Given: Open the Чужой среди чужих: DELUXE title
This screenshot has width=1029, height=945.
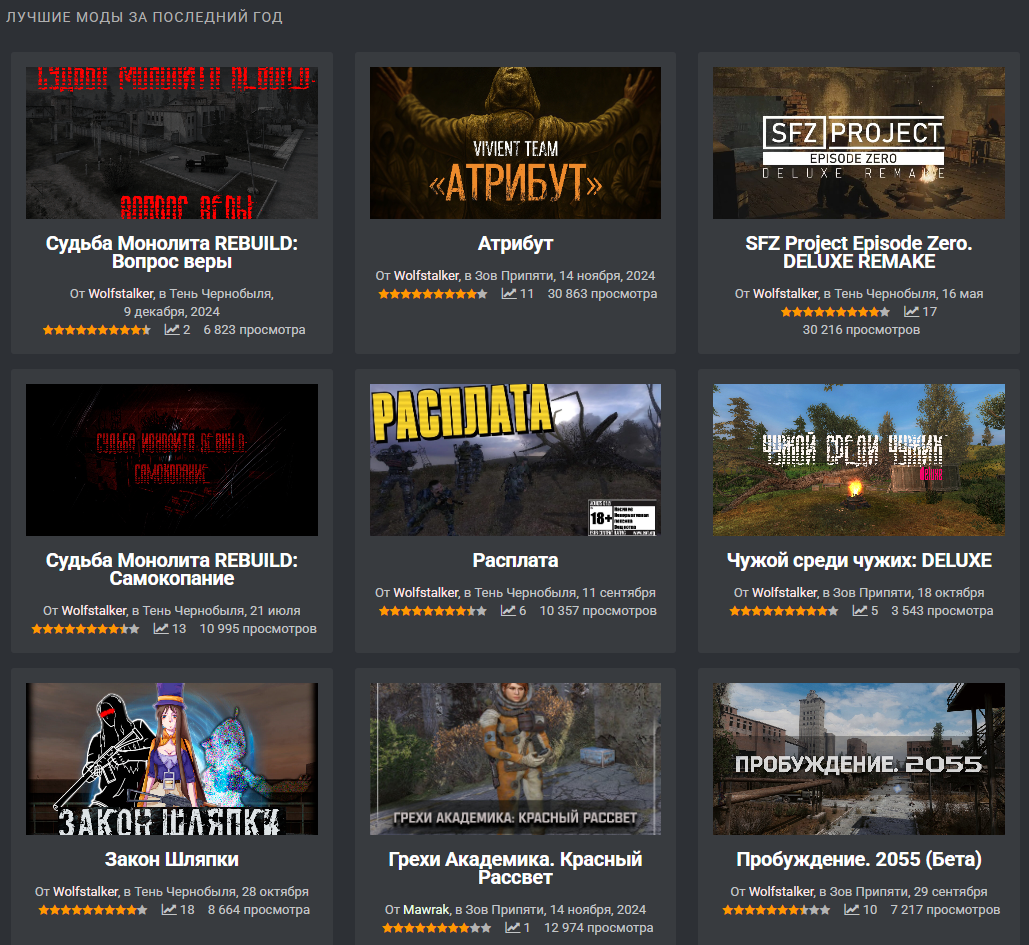Looking at the screenshot, I should tap(859, 560).
